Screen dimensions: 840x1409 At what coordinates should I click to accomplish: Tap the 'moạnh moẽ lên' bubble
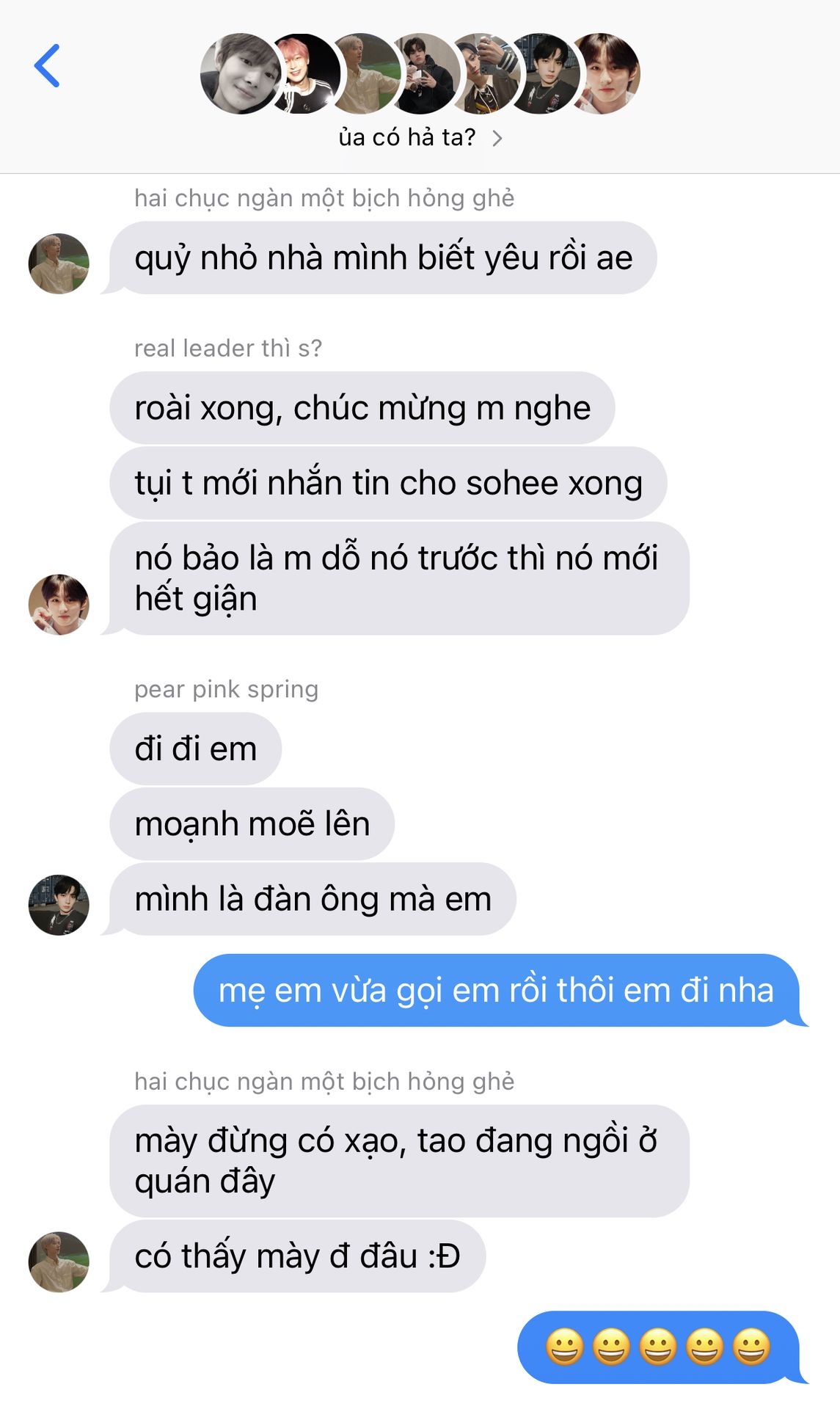click(252, 823)
